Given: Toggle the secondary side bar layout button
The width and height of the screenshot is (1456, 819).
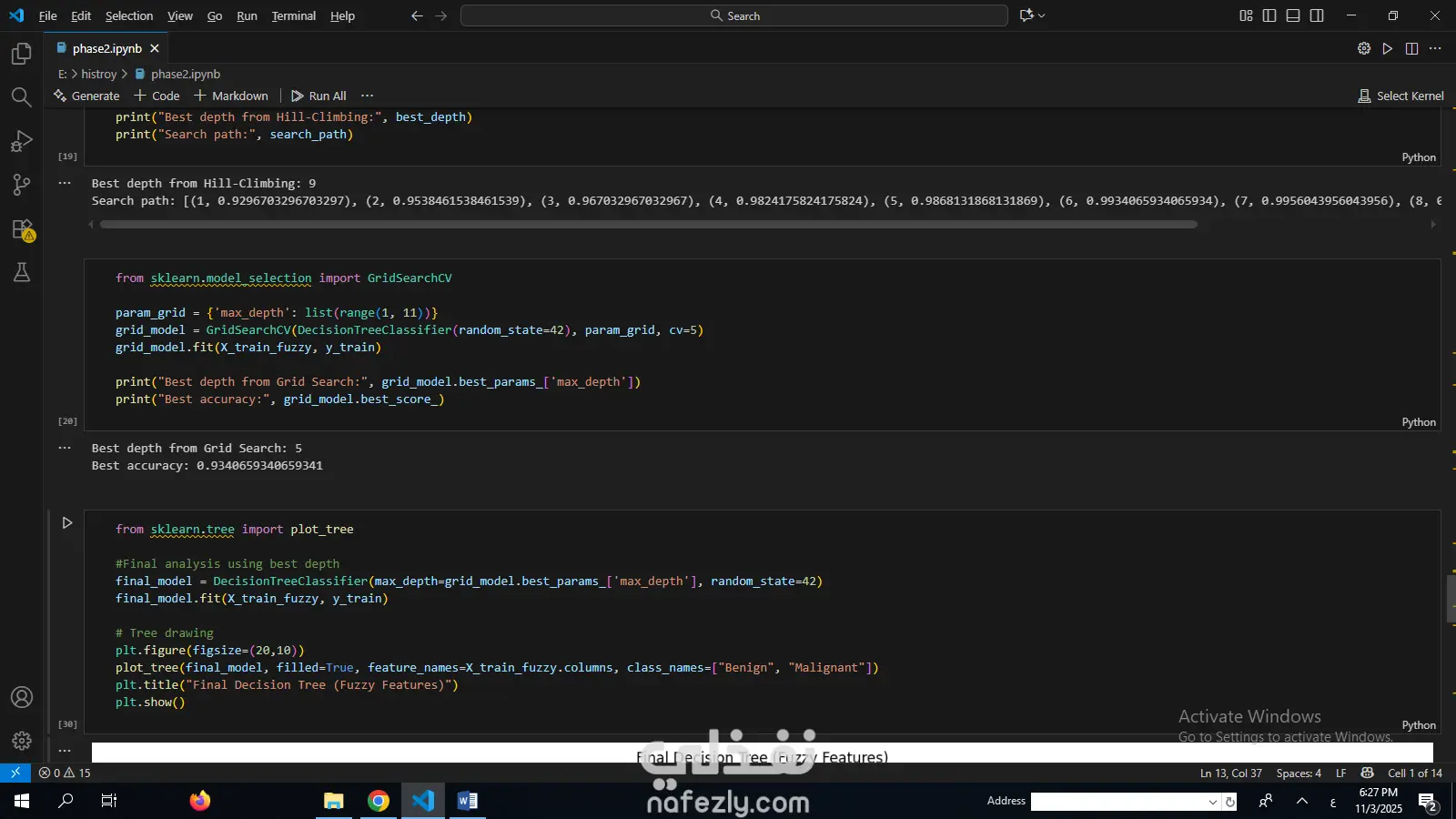Looking at the screenshot, I should click(1317, 15).
